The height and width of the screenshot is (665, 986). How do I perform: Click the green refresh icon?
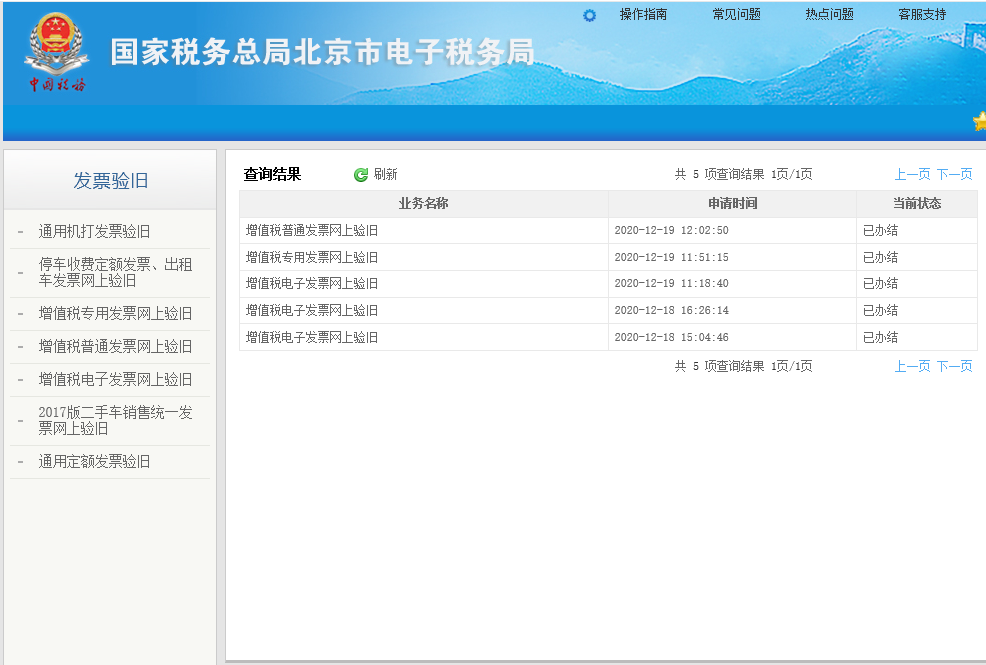[361, 175]
